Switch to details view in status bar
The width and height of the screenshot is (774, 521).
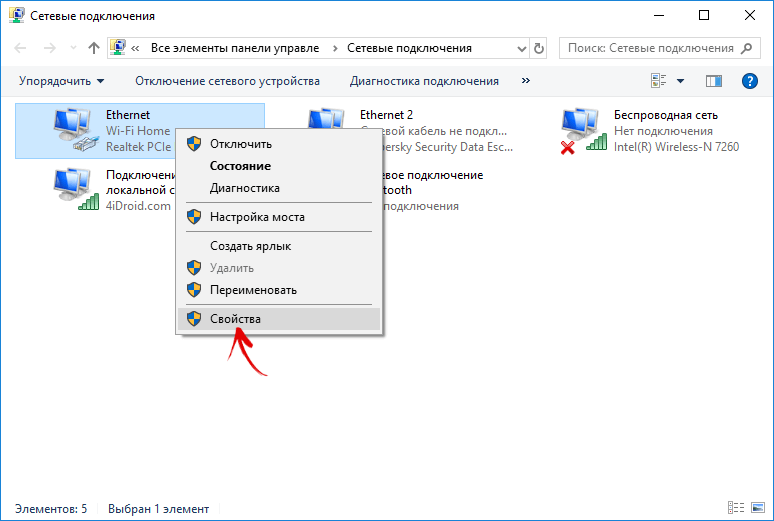click(x=736, y=507)
